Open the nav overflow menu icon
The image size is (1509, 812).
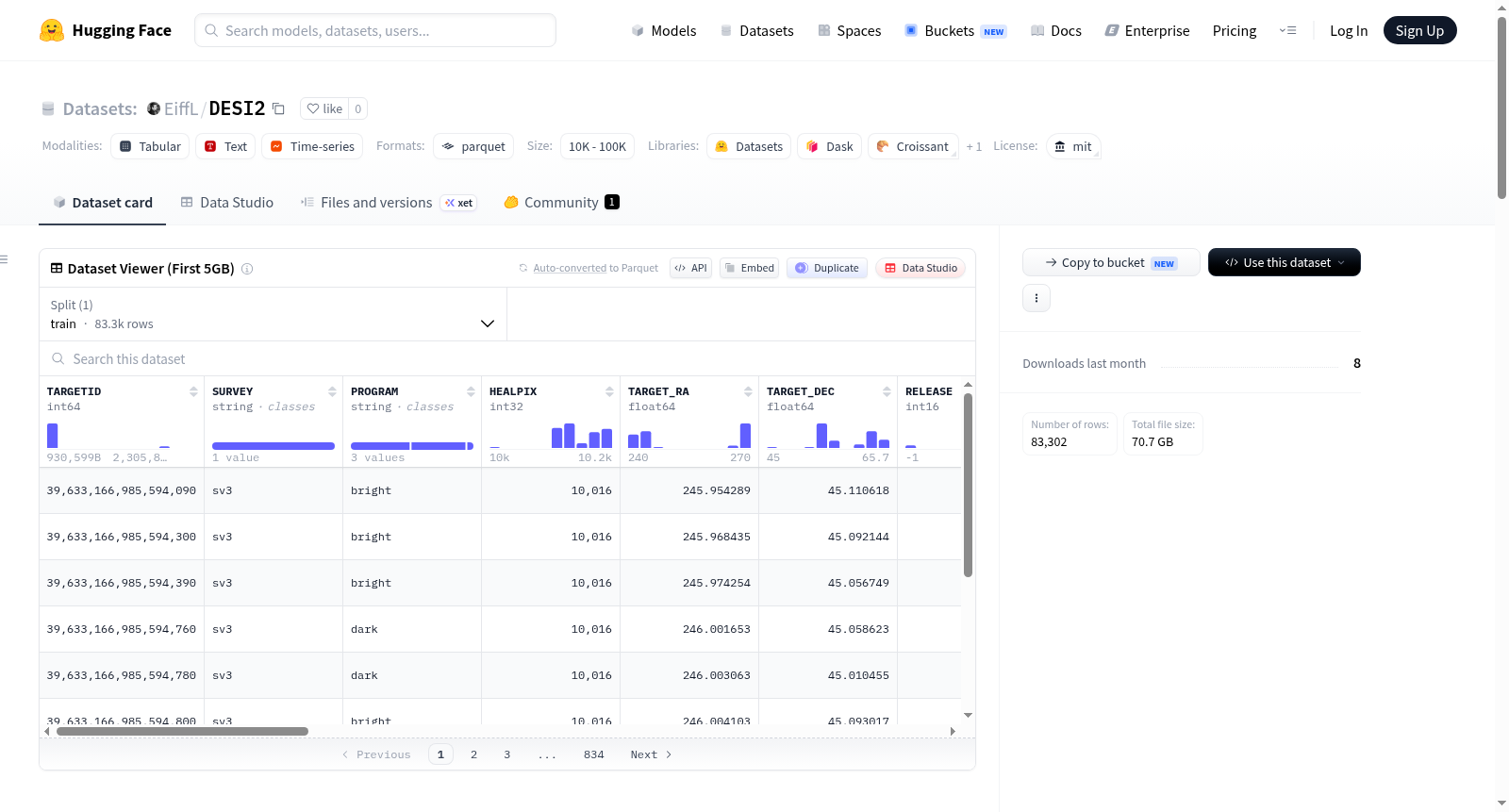(1287, 30)
